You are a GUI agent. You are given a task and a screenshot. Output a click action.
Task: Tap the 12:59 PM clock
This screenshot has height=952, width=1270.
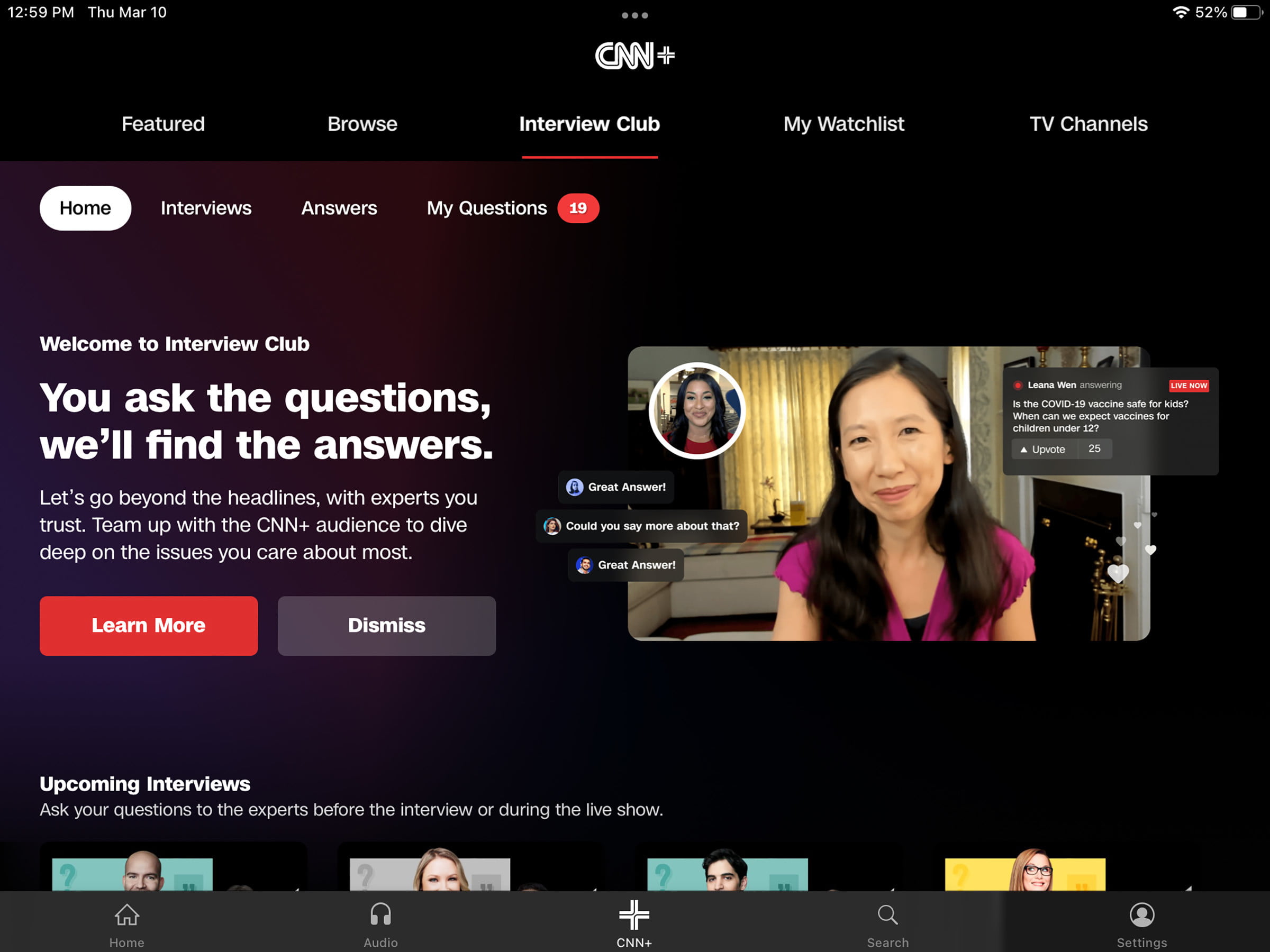pos(41,12)
